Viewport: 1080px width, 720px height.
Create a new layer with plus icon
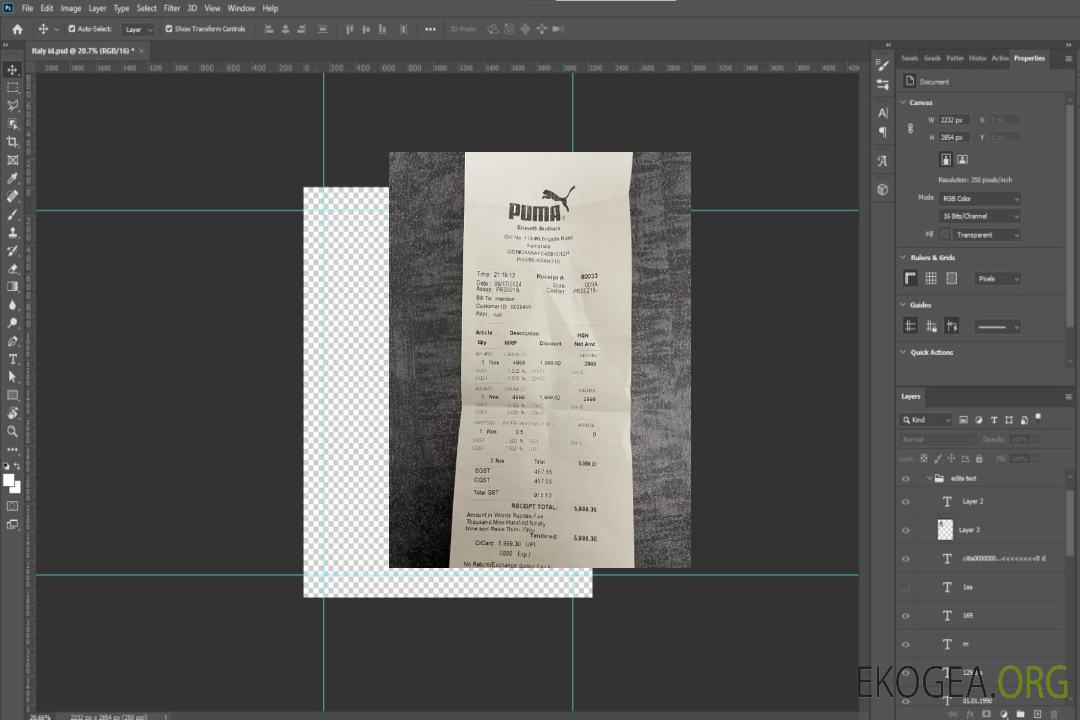coord(1037,714)
